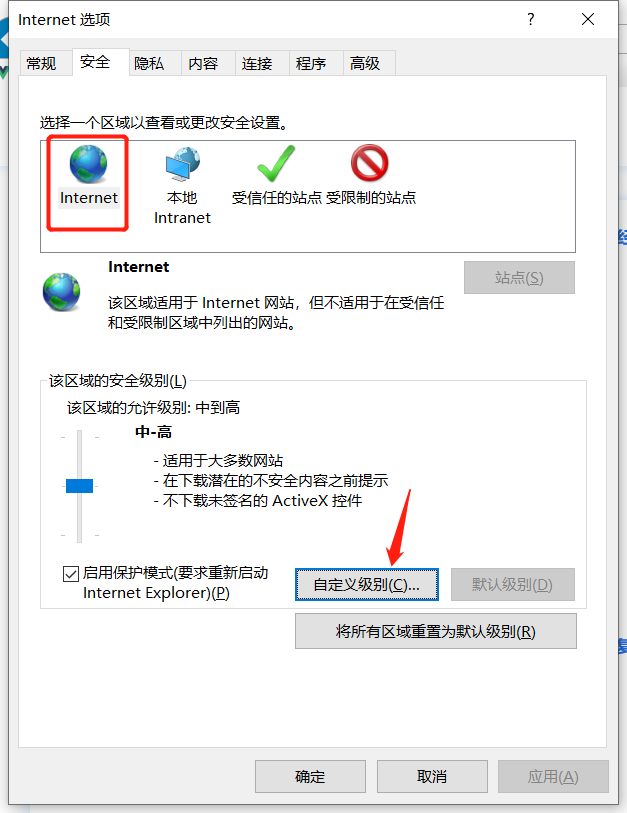
Task: Toggle the 启用保护模式 checkbox
Action: point(71,573)
